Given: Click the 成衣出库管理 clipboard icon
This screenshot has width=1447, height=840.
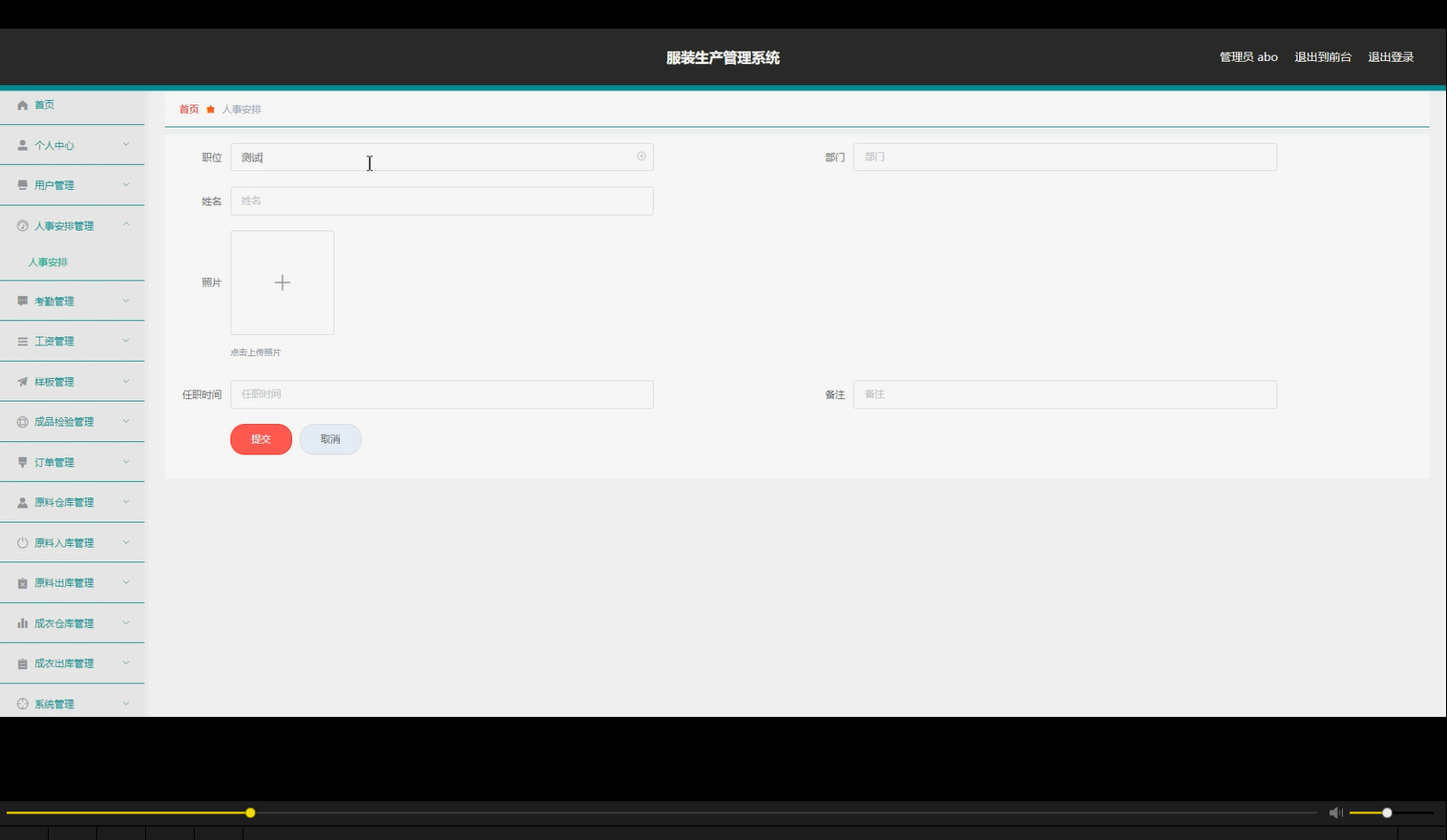Looking at the screenshot, I should point(23,663).
